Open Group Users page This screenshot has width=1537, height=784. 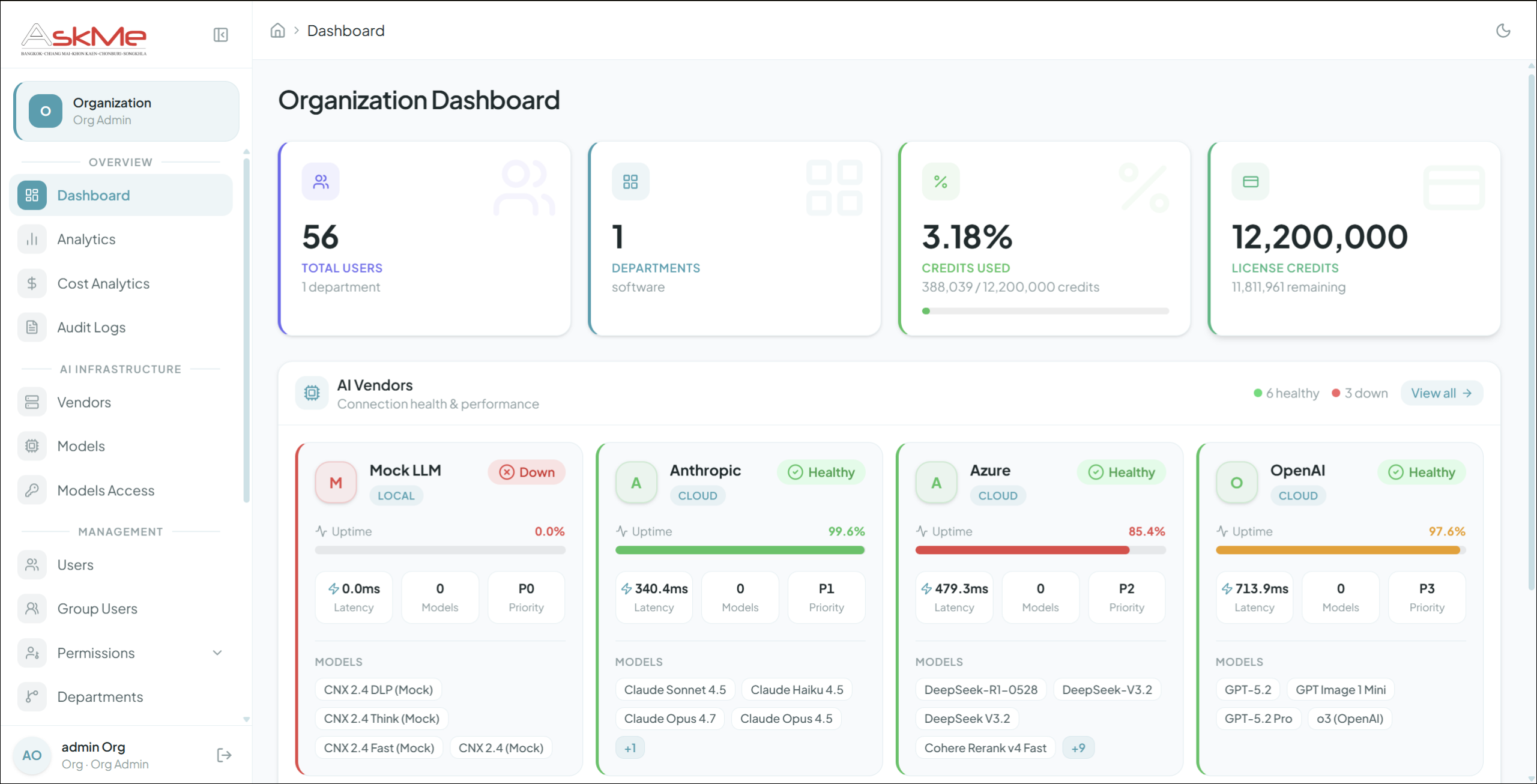pyautogui.click(x=121, y=609)
